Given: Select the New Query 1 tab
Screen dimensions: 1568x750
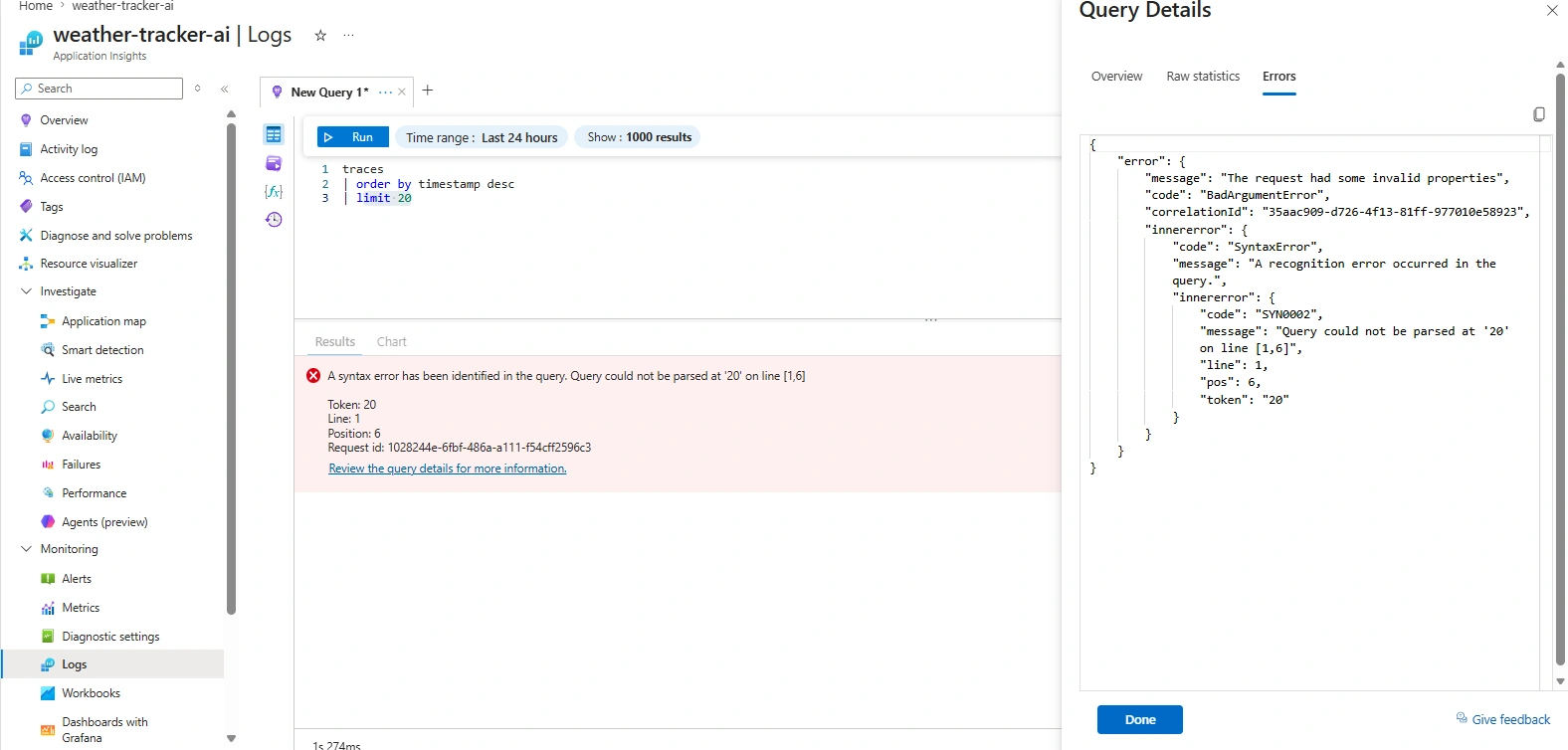Looking at the screenshot, I should [328, 92].
